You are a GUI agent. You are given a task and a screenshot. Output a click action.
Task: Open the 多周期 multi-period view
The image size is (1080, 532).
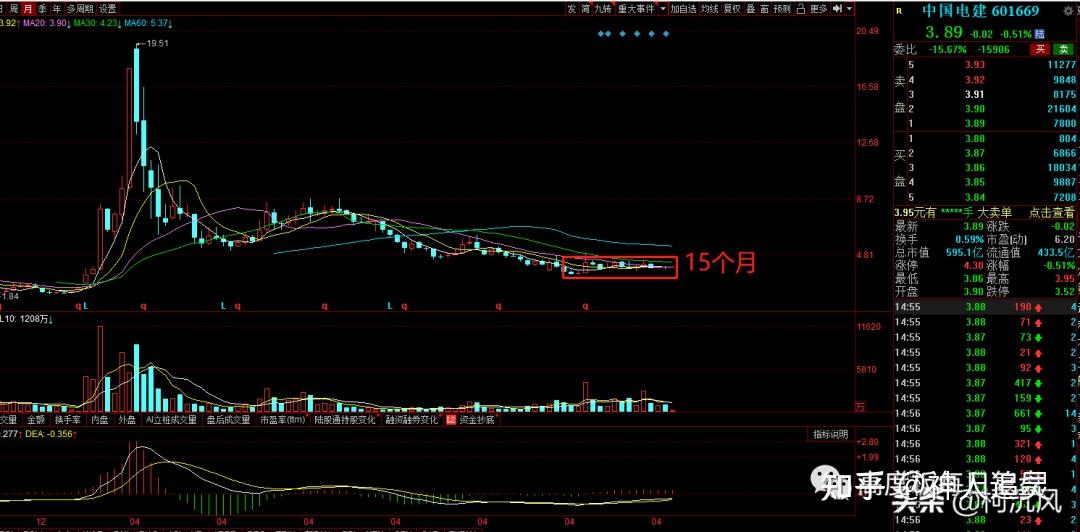pyautogui.click(x=80, y=9)
